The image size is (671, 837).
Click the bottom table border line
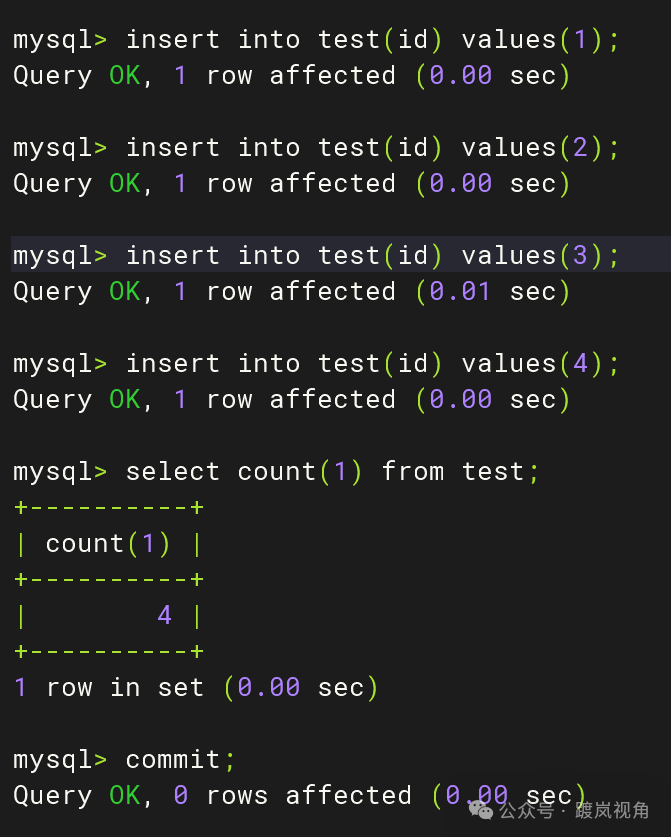[109, 651]
